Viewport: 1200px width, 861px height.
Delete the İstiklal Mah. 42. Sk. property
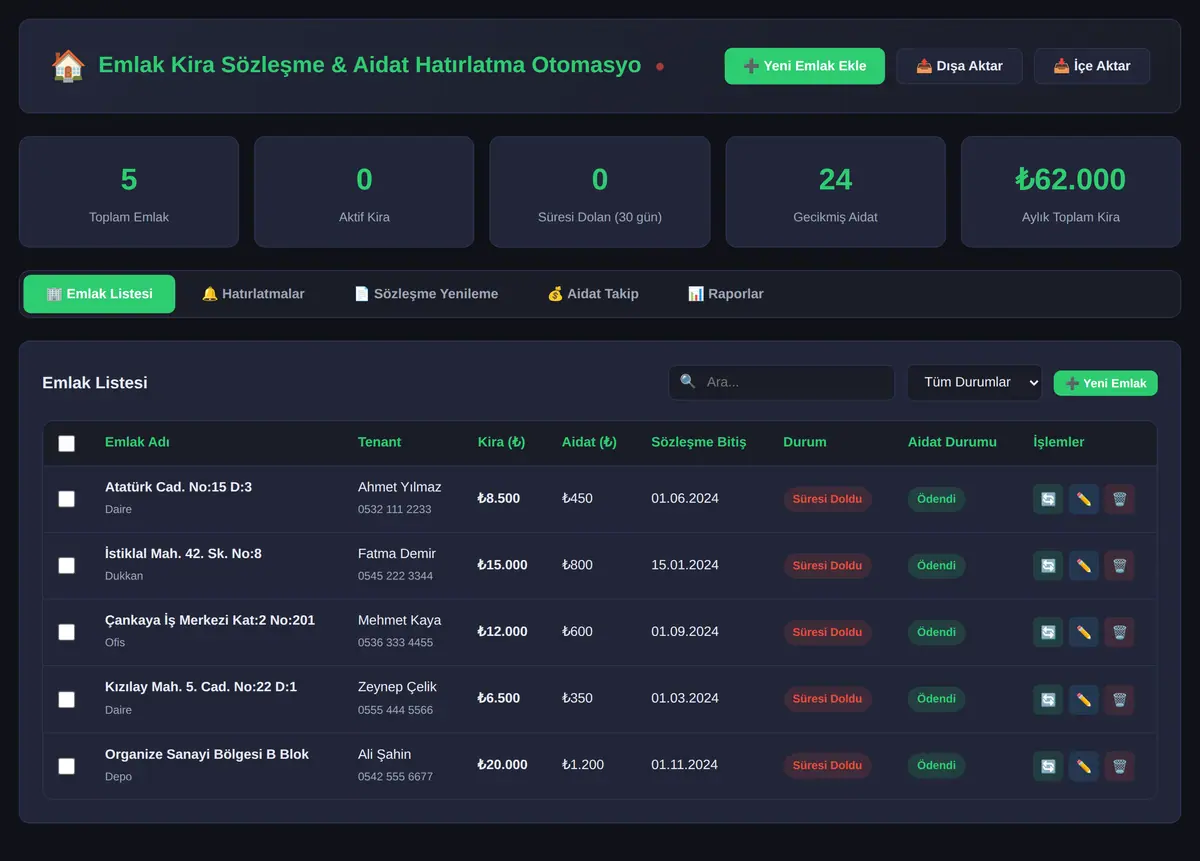coord(1120,566)
